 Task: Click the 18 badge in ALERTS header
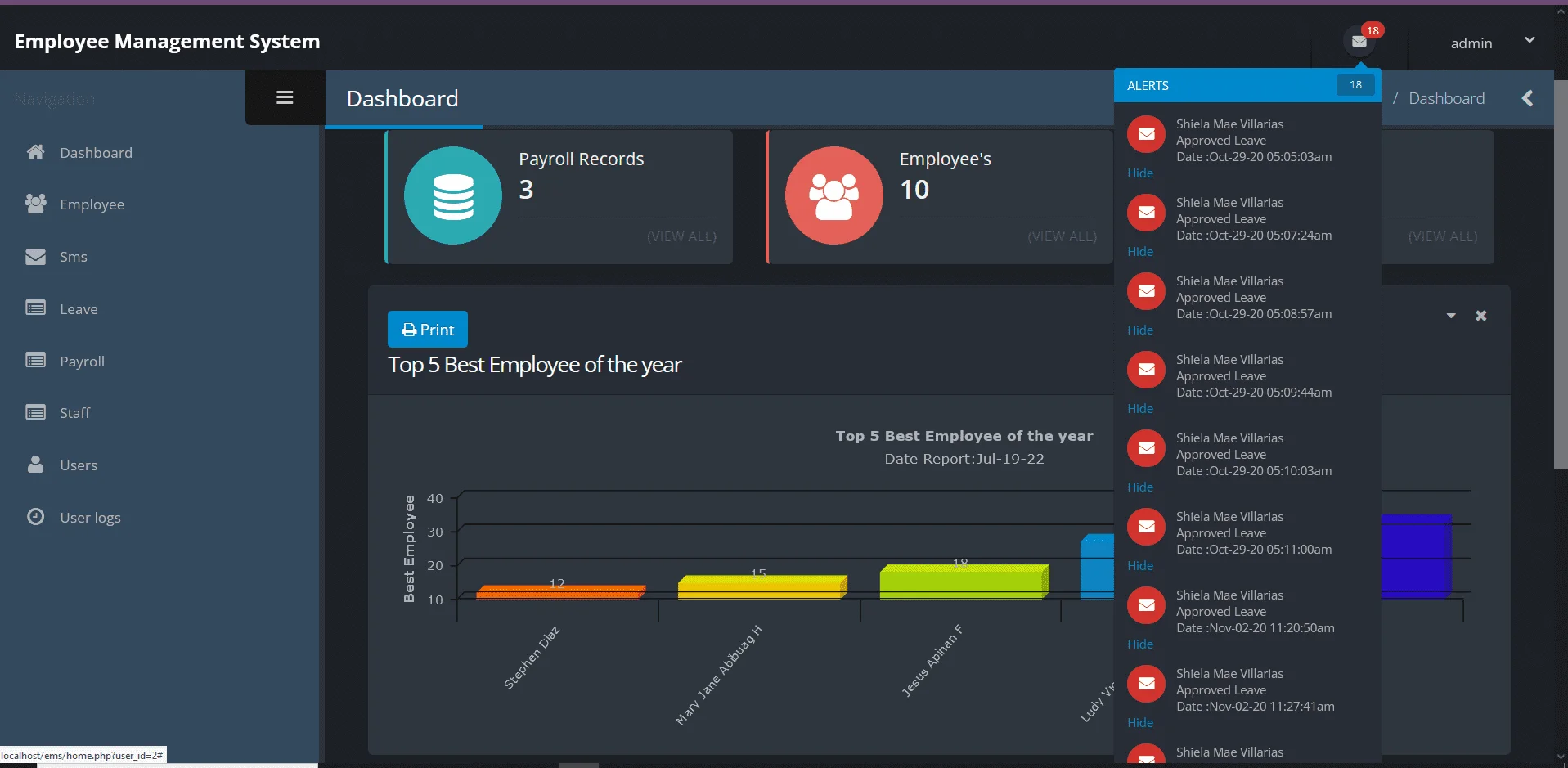[x=1355, y=85]
